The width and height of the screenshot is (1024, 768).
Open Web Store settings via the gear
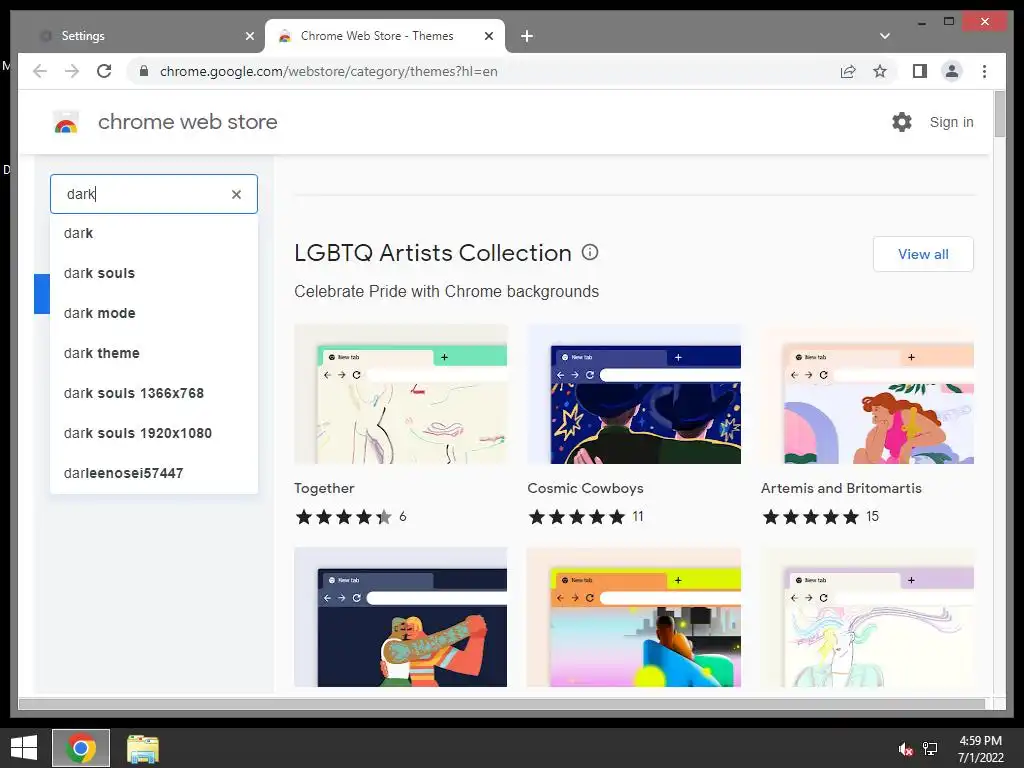pos(902,122)
